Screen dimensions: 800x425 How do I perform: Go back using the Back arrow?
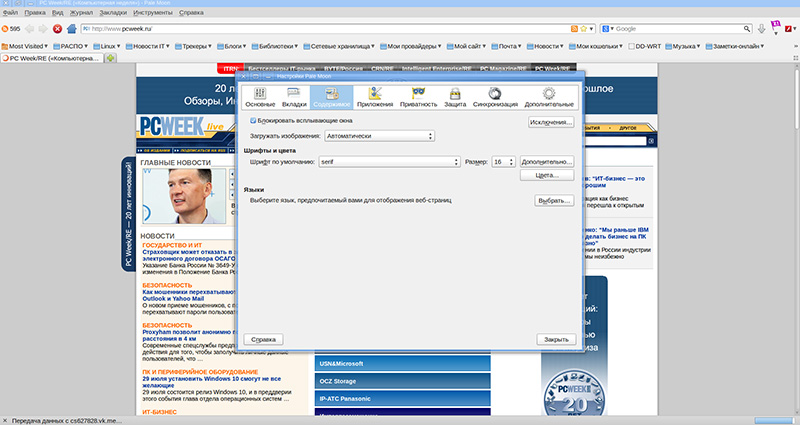[x=30, y=29]
